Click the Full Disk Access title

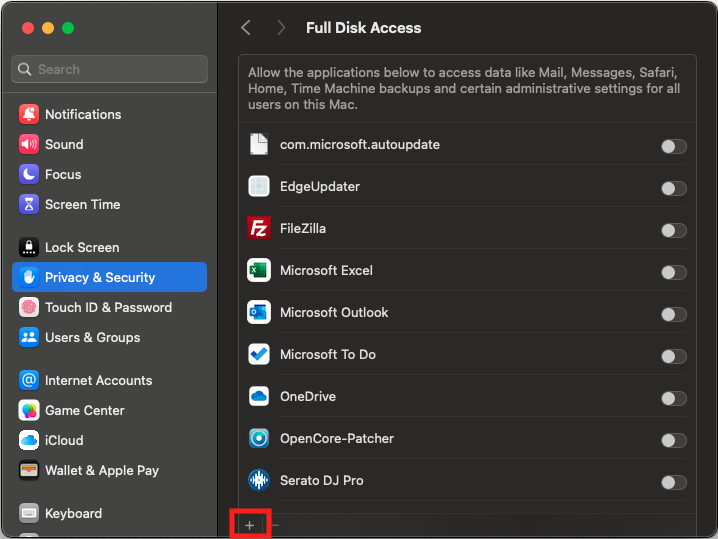(364, 28)
